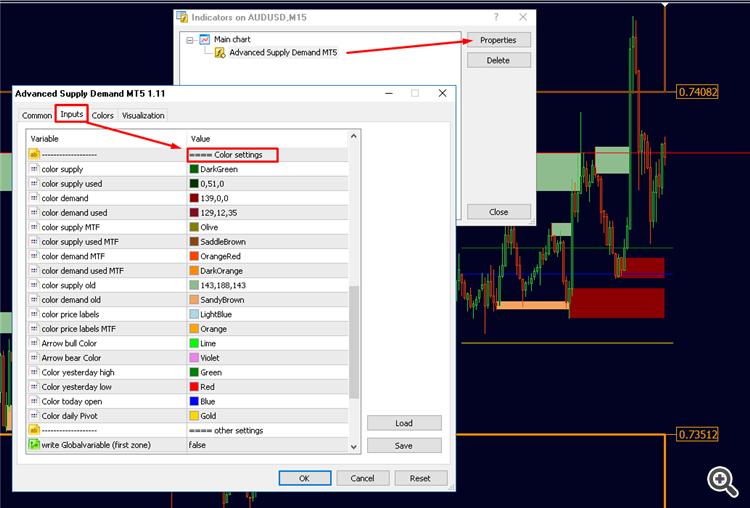Switch to the Colors tab
Screen dimensions: 750x508
(102, 116)
